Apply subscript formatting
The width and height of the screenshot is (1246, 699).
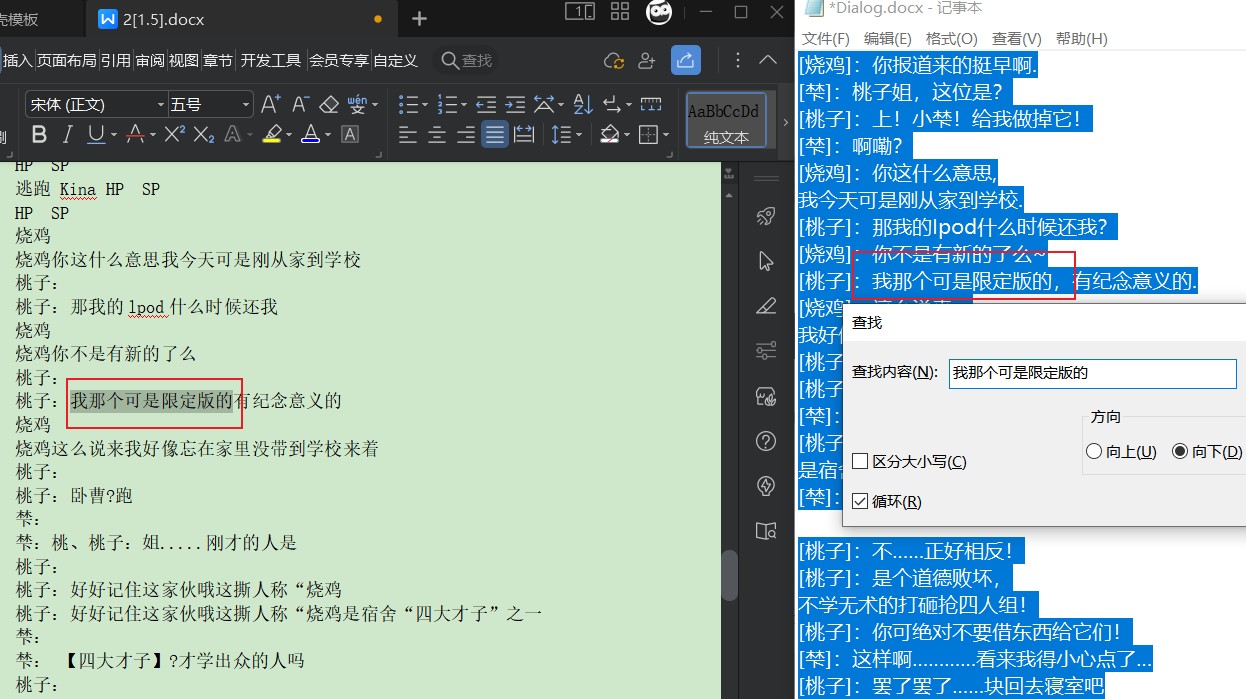[x=203, y=134]
